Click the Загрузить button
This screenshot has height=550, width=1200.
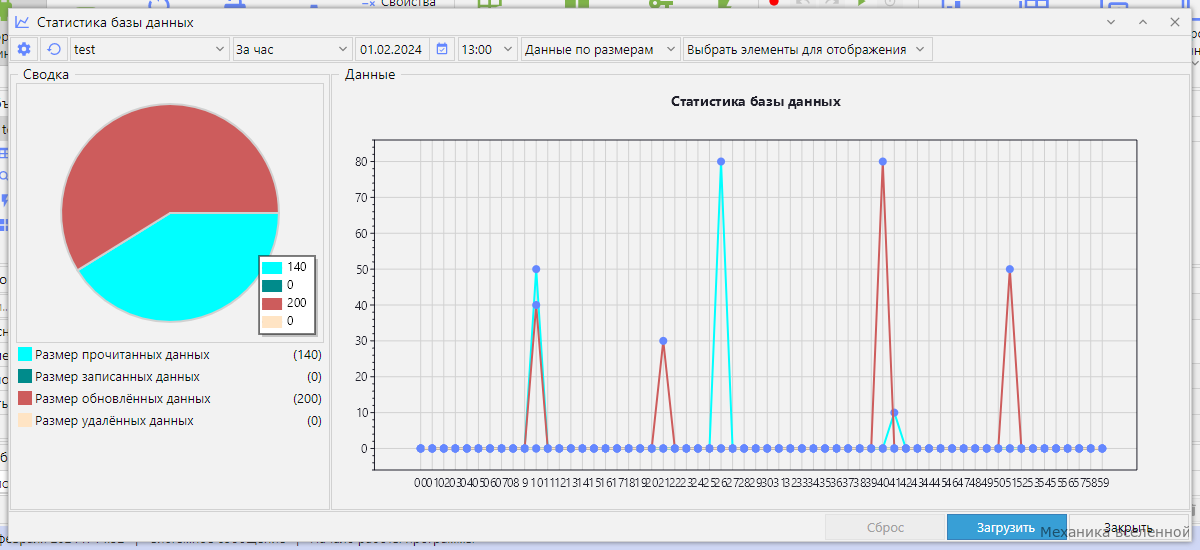point(1007,527)
